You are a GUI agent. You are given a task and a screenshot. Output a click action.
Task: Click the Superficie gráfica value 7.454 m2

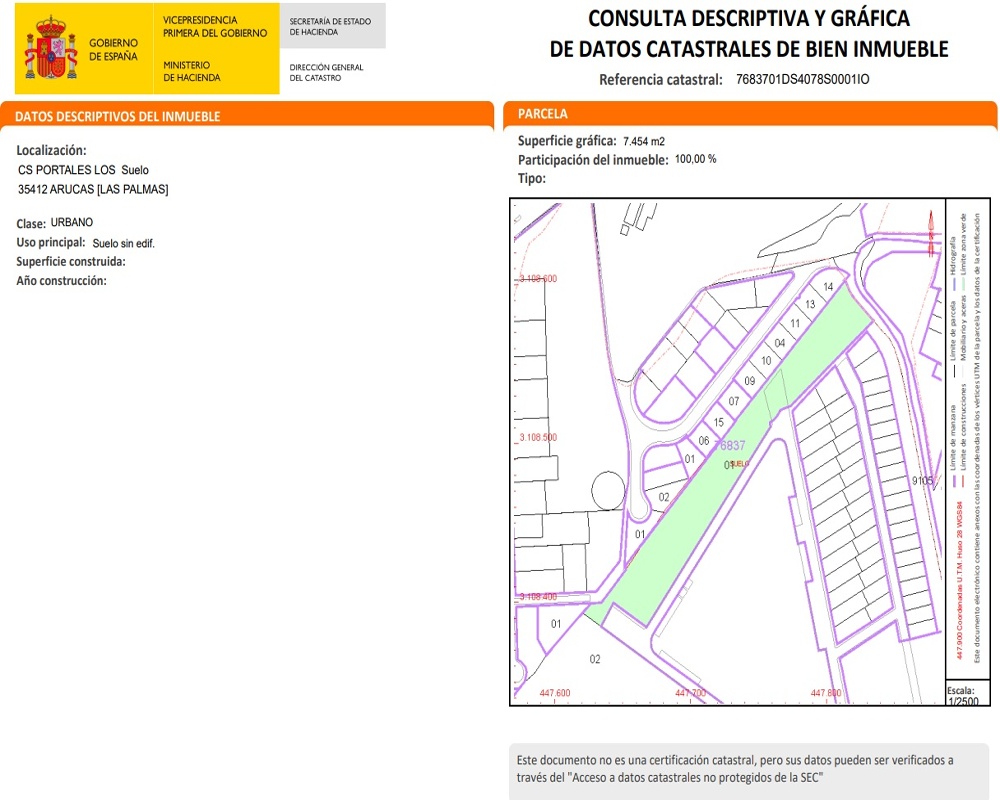click(x=643, y=141)
